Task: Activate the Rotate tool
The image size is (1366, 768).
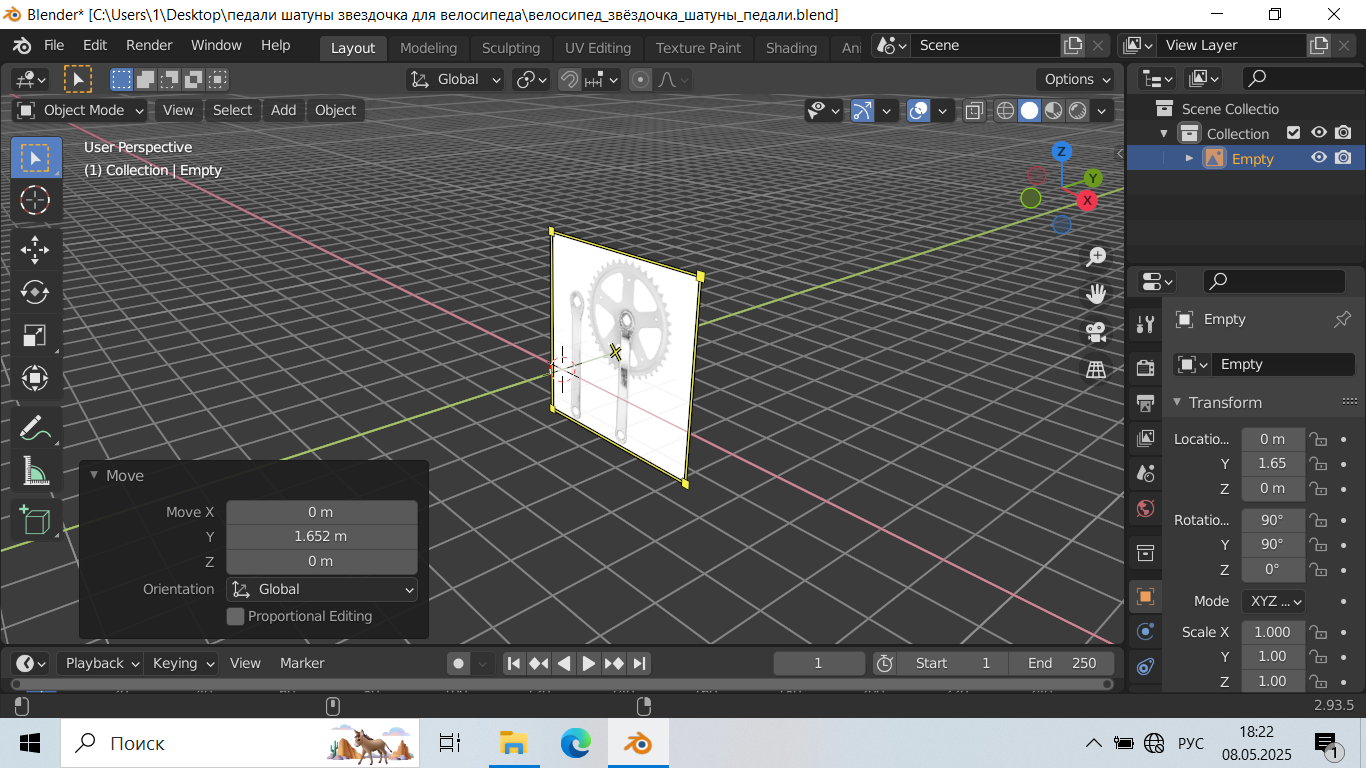Action: [35, 292]
